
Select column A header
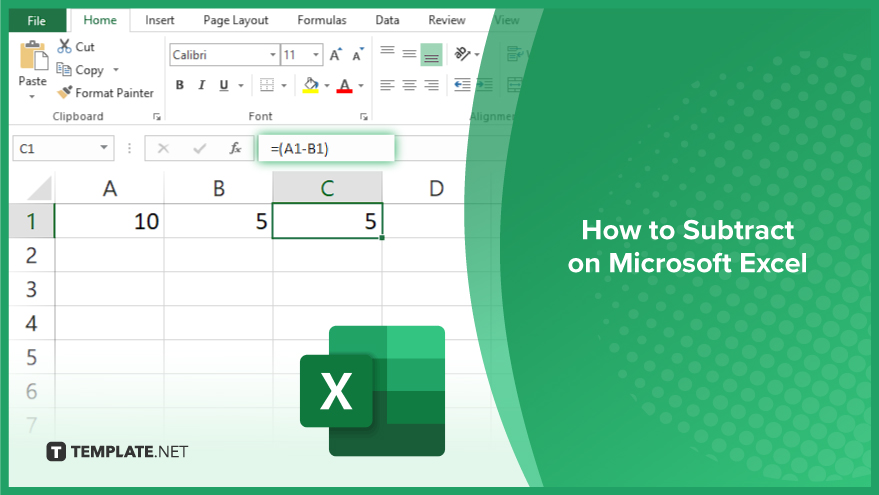coord(110,188)
